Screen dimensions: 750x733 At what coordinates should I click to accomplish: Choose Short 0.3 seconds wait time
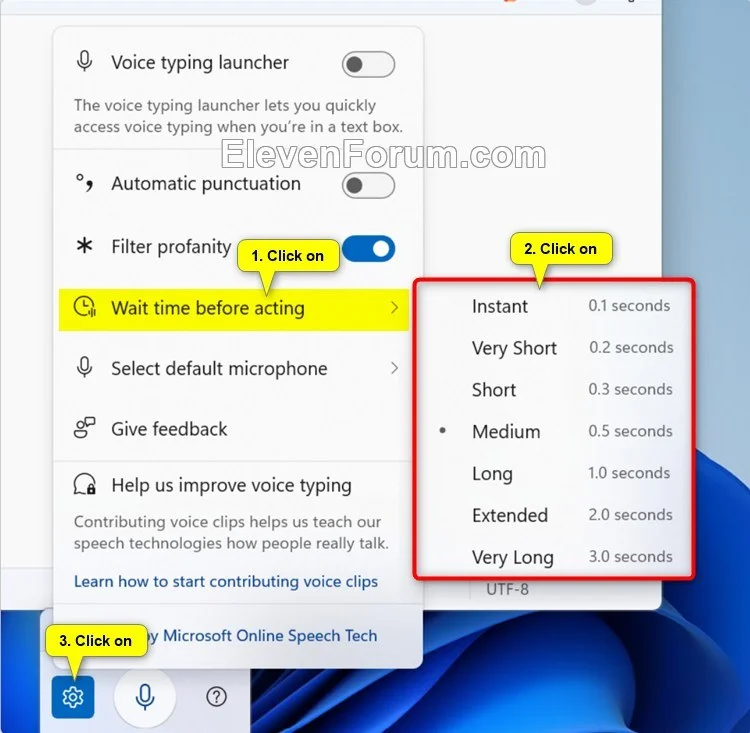pos(554,389)
